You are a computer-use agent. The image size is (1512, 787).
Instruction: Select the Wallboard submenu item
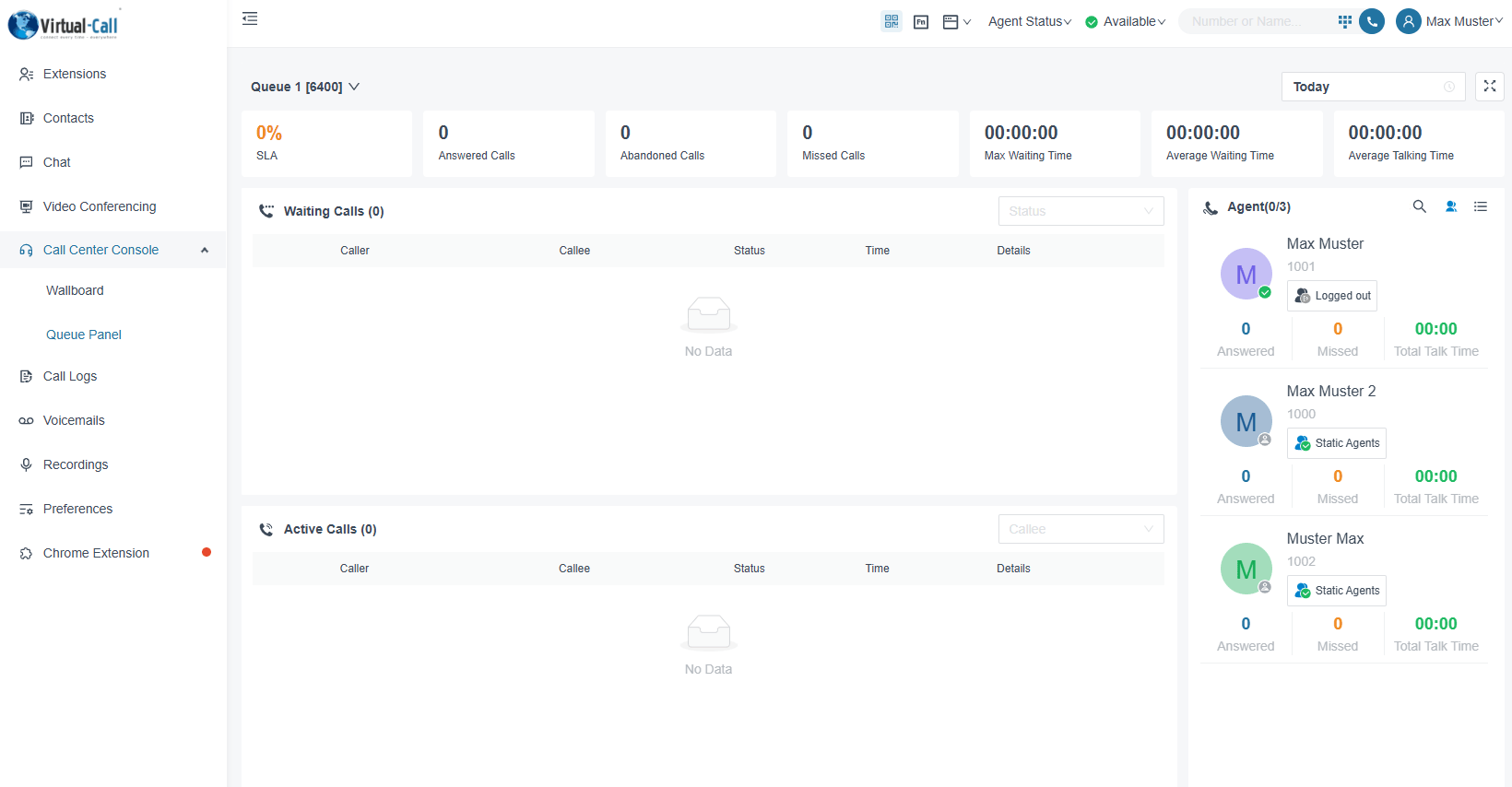[75, 290]
